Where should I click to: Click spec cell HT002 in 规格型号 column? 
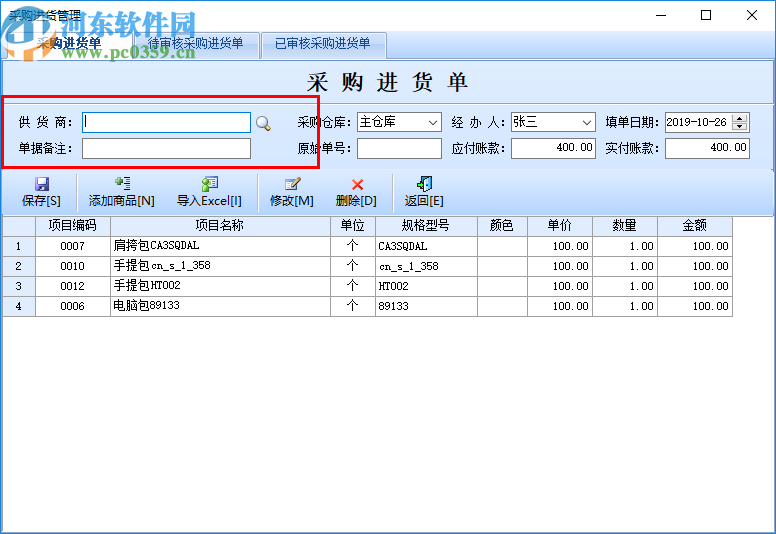pos(426,286)
